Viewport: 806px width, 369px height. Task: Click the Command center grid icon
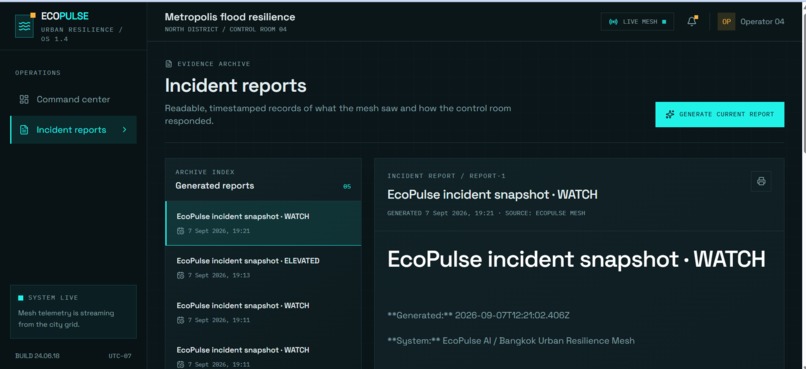(24, 100)
